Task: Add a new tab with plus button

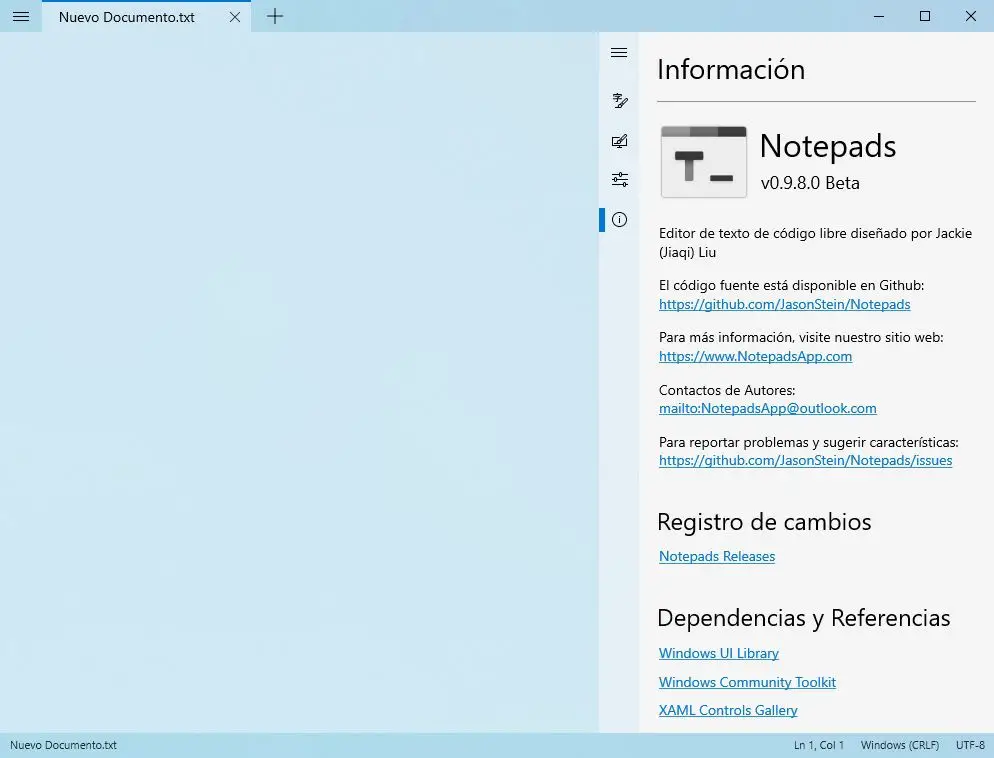Action: pos(274,16)
